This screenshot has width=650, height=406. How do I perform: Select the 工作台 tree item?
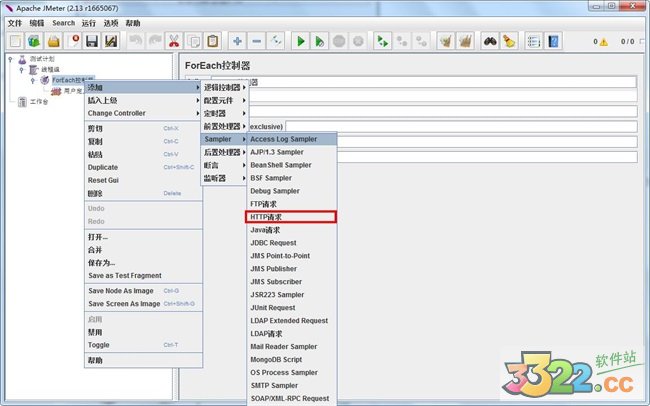tap(39, 102)
